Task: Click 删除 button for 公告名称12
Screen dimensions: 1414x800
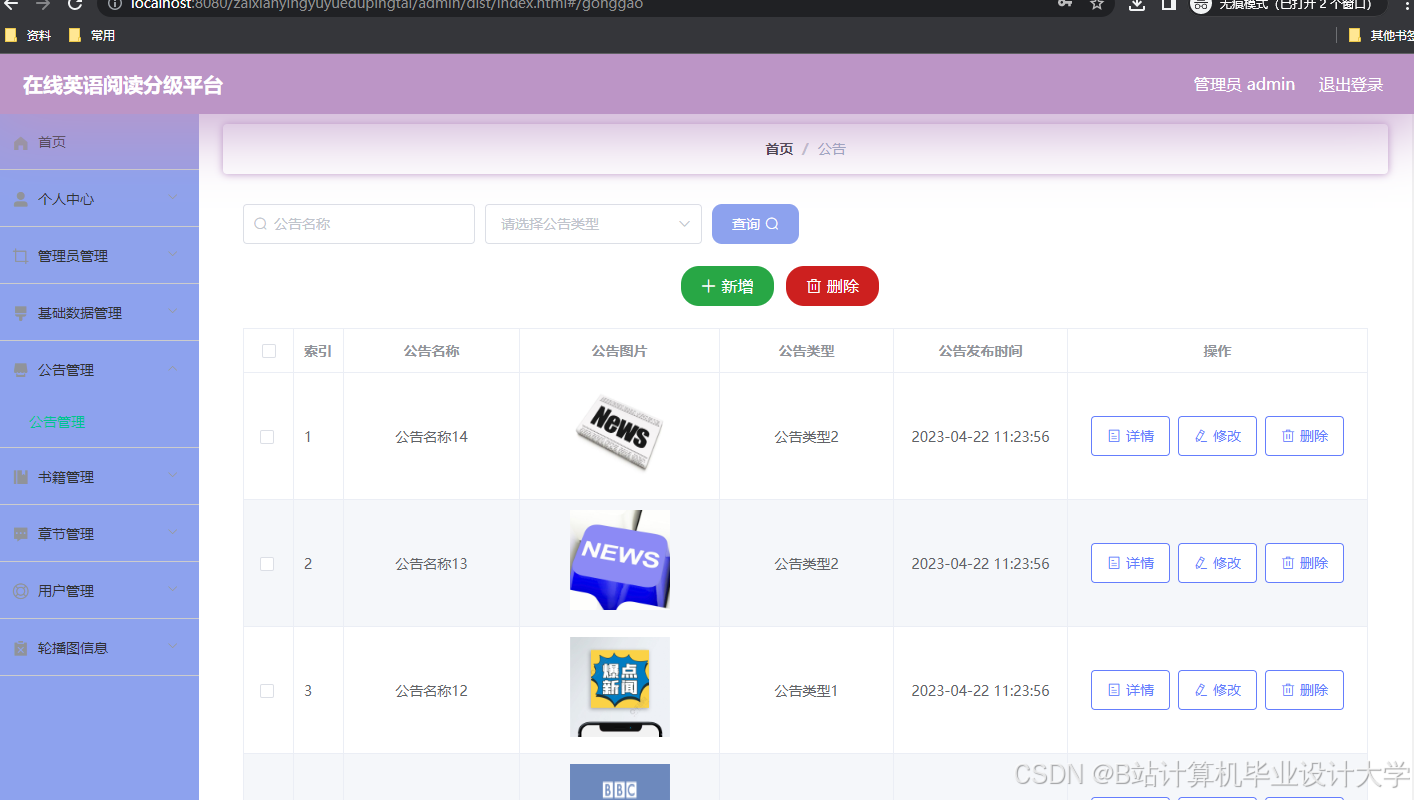Action: click(x=1304, y=690)
